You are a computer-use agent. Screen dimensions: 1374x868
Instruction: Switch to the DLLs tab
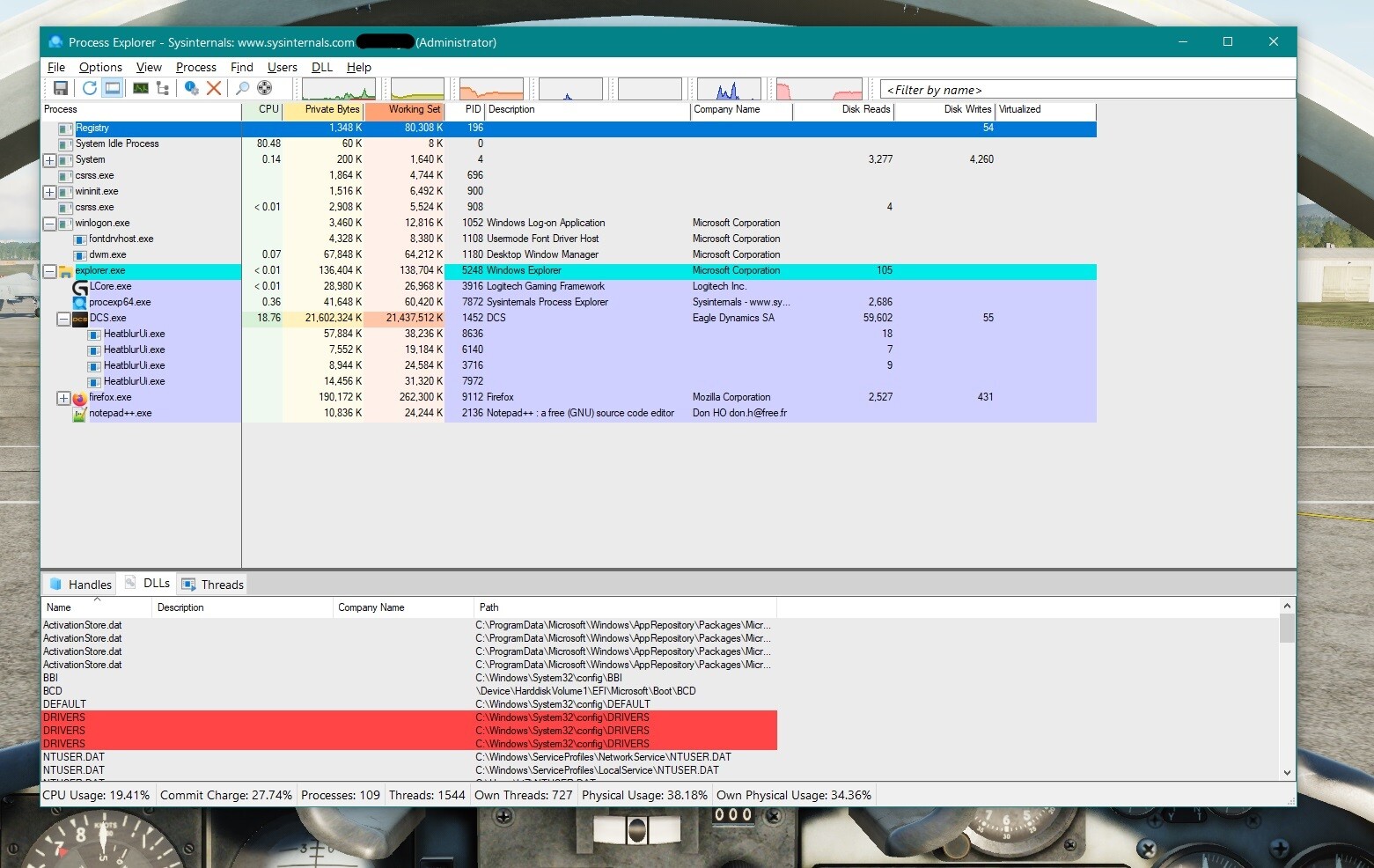click(x=148, y=583)
